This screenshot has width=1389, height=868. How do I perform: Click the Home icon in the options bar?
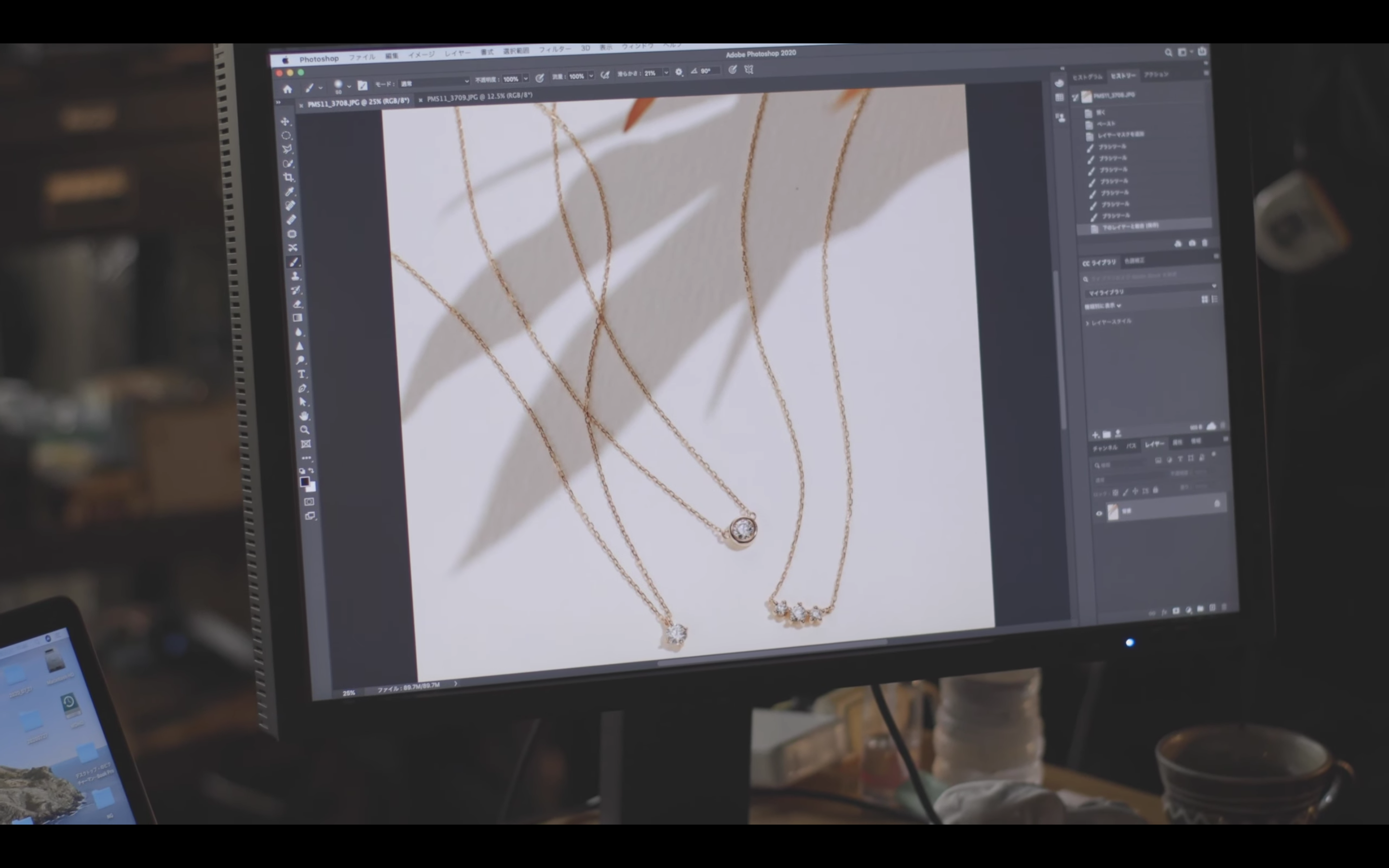[x=287, y=89]
